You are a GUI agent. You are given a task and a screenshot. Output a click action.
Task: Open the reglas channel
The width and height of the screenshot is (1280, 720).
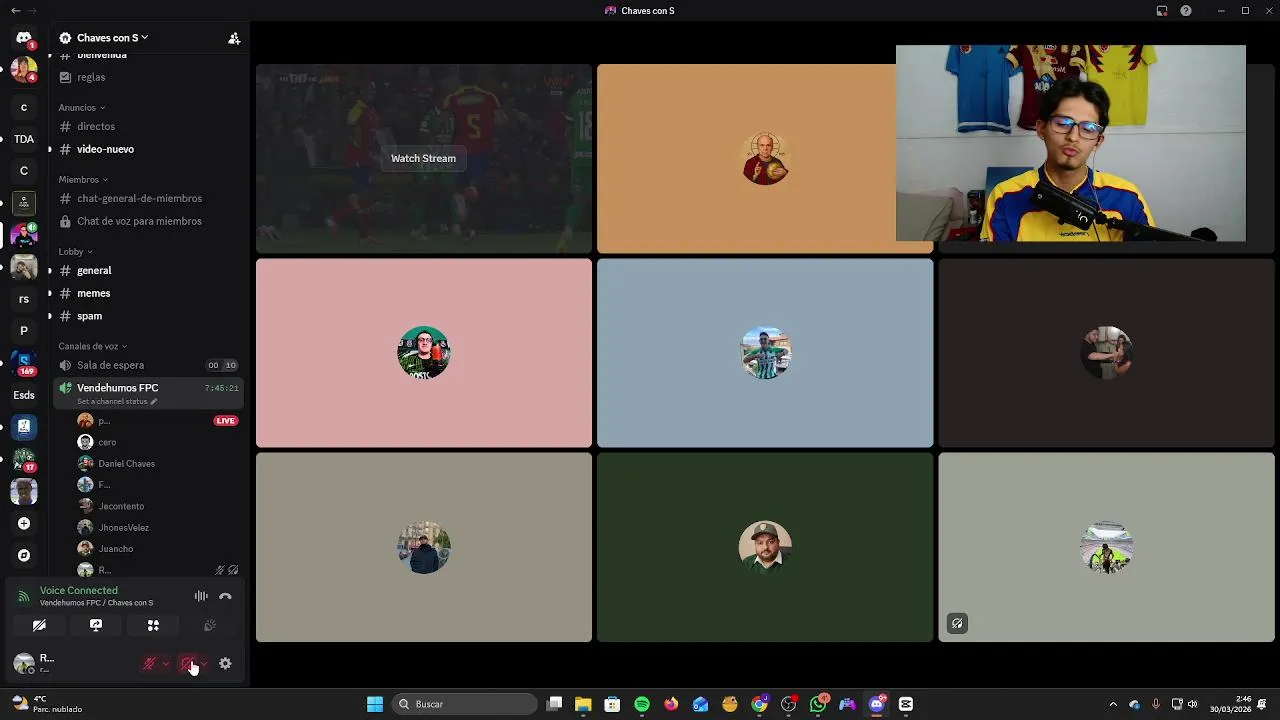pyautogui.click(x=148, y=77)
